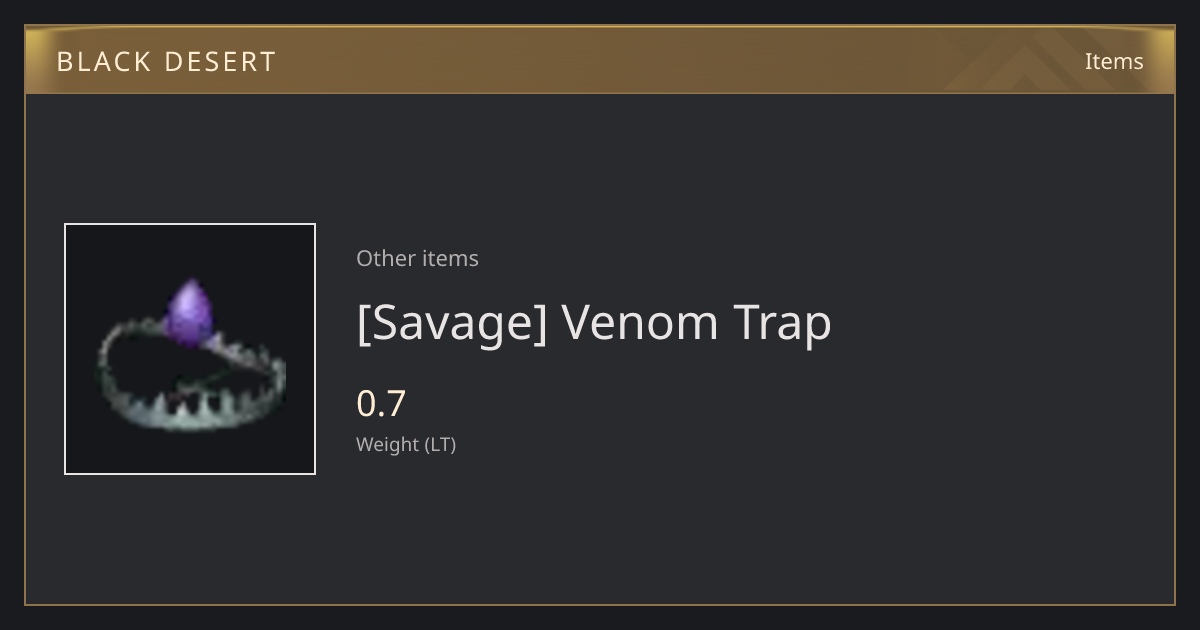
Task: Click the Weight (LT) label
Action: pos(406,445)
